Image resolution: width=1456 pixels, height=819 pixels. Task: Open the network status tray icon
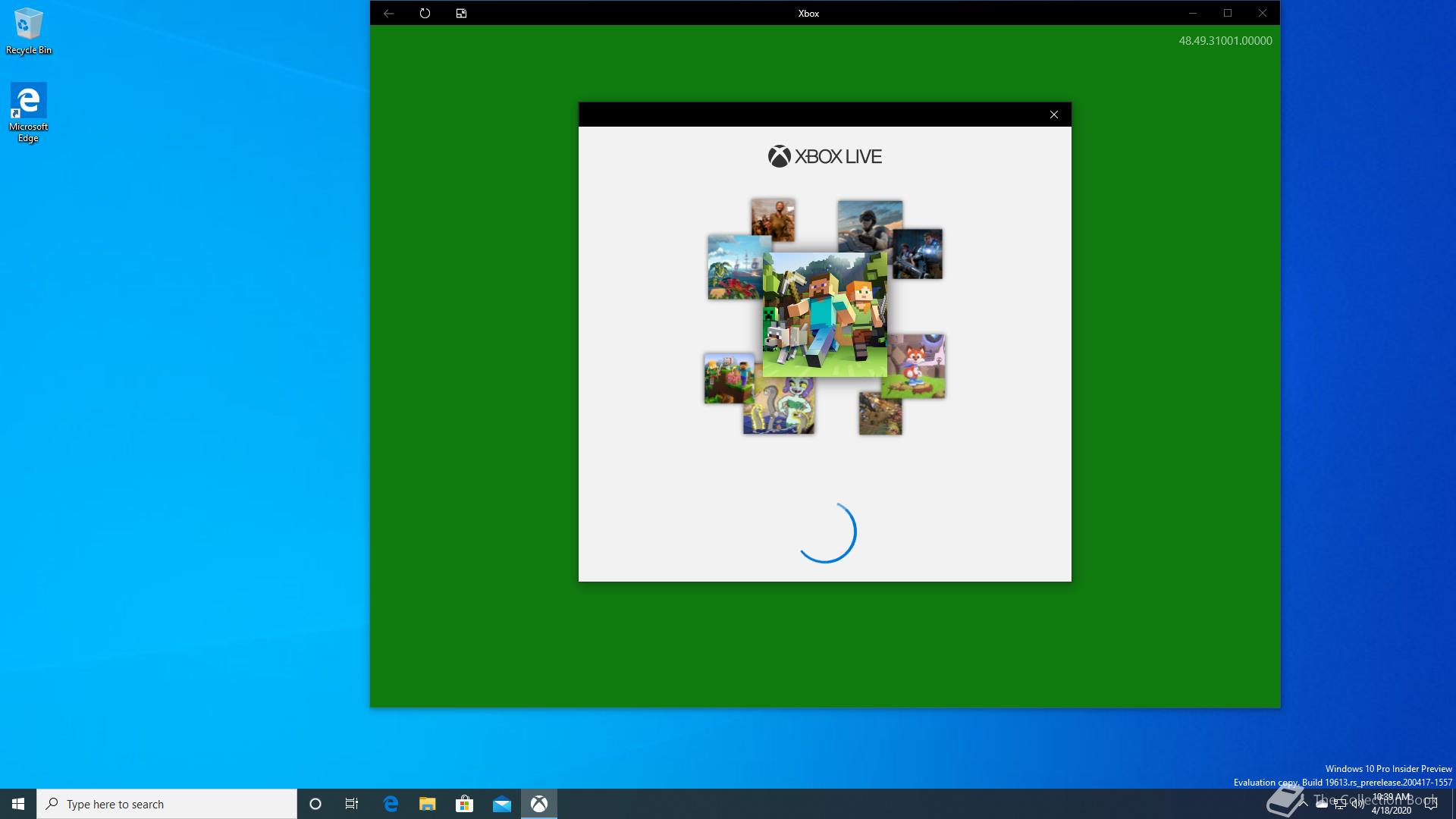pyautogui.click(x=1340, y=804)
